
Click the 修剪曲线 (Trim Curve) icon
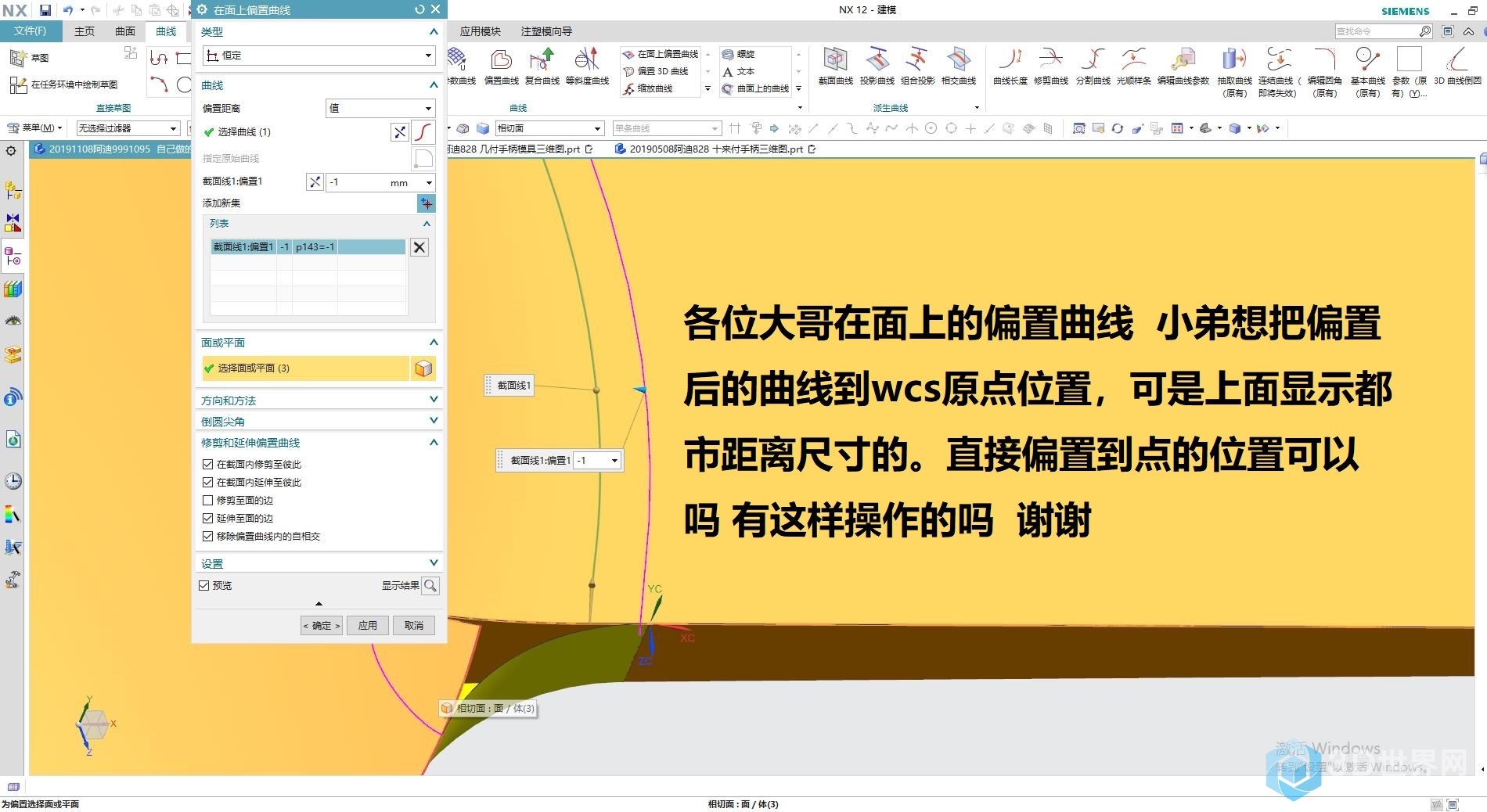[1050, 61]
